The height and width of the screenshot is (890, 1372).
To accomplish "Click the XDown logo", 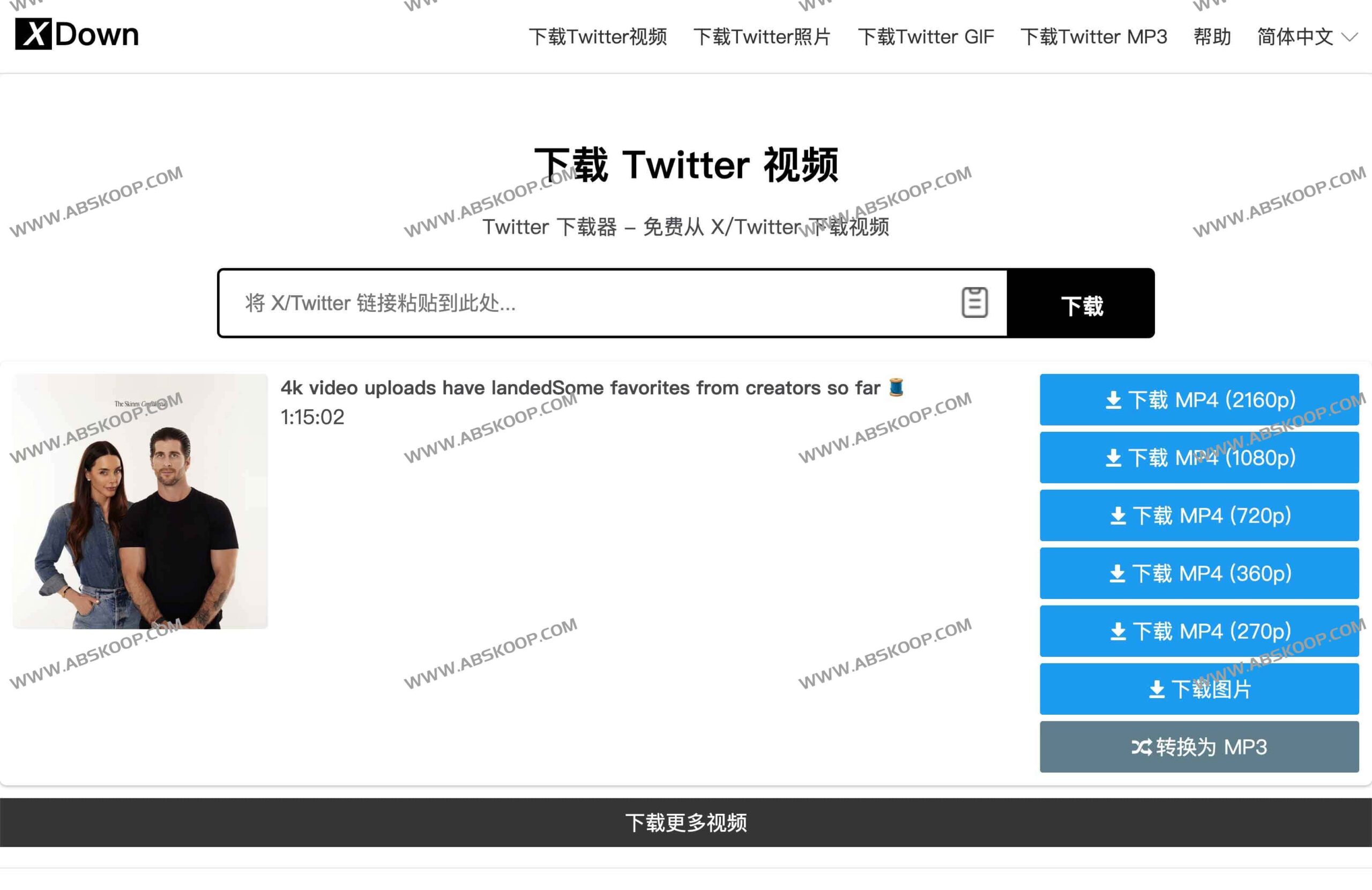I will pos(77,34).
